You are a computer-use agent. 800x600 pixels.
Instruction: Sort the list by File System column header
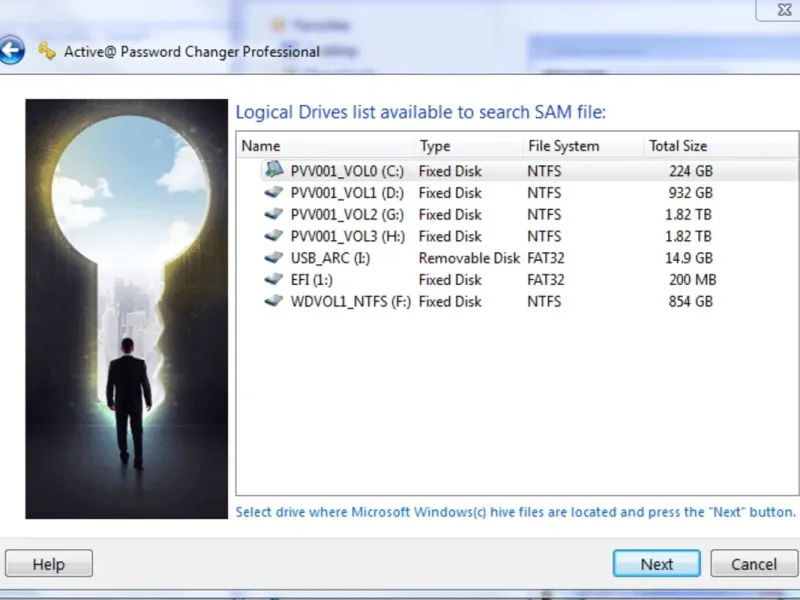[583, 146]
